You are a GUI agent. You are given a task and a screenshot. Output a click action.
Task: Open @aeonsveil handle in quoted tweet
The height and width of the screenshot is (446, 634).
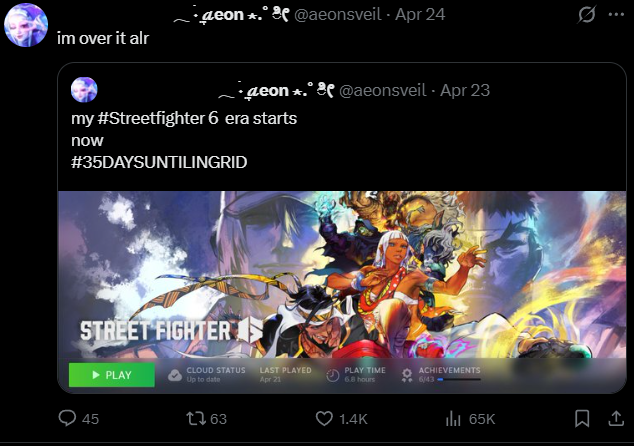click(x=383, y=91)
